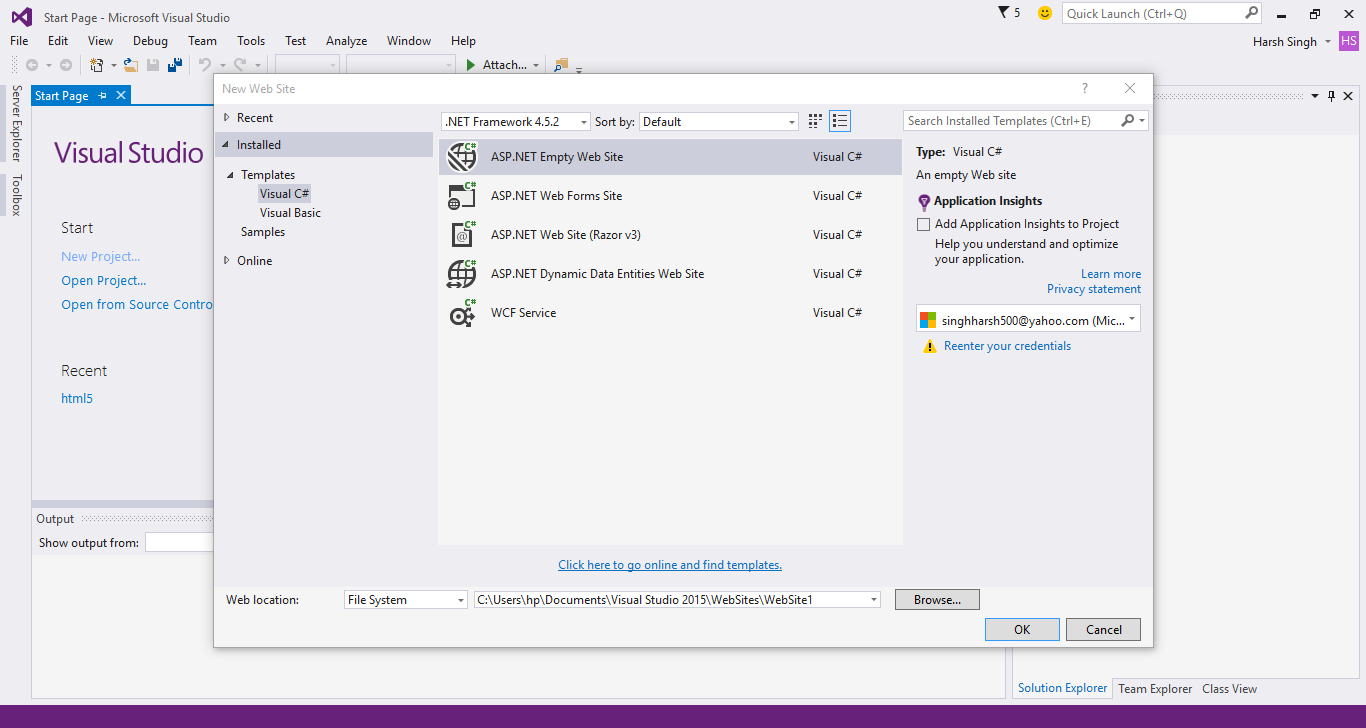Click the Visual Studio logo icon
Viewport: 1366px width, 728px height.
(x=22, y=15)
